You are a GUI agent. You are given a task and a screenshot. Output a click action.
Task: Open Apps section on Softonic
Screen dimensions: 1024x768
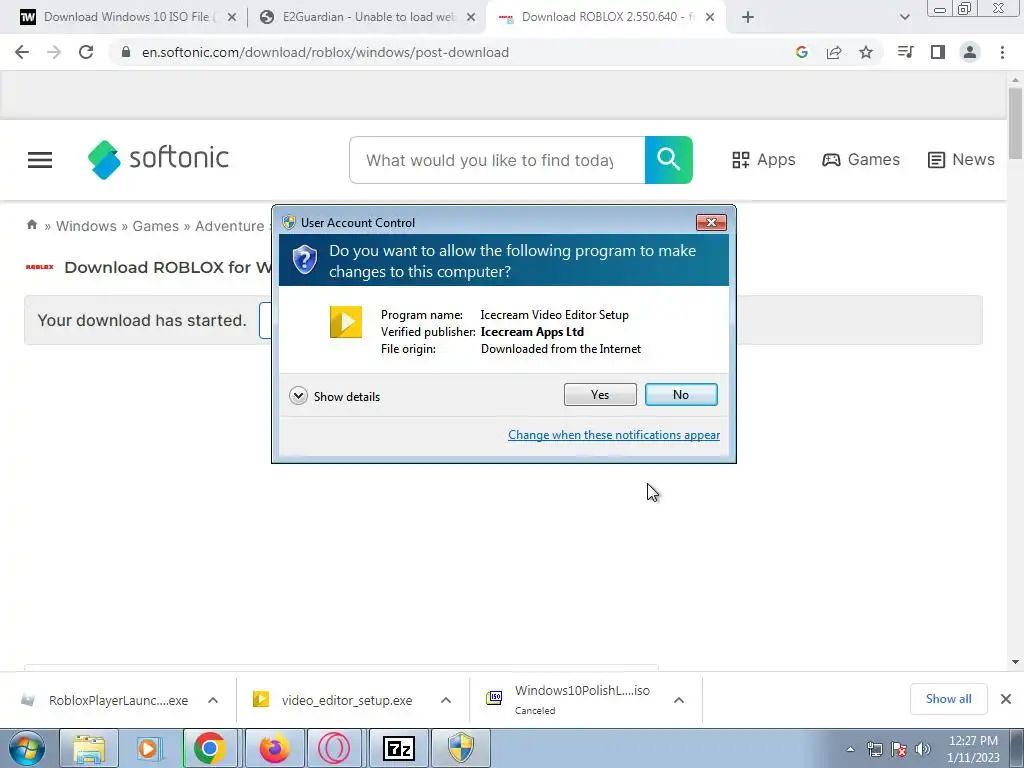tap(763, 160)
